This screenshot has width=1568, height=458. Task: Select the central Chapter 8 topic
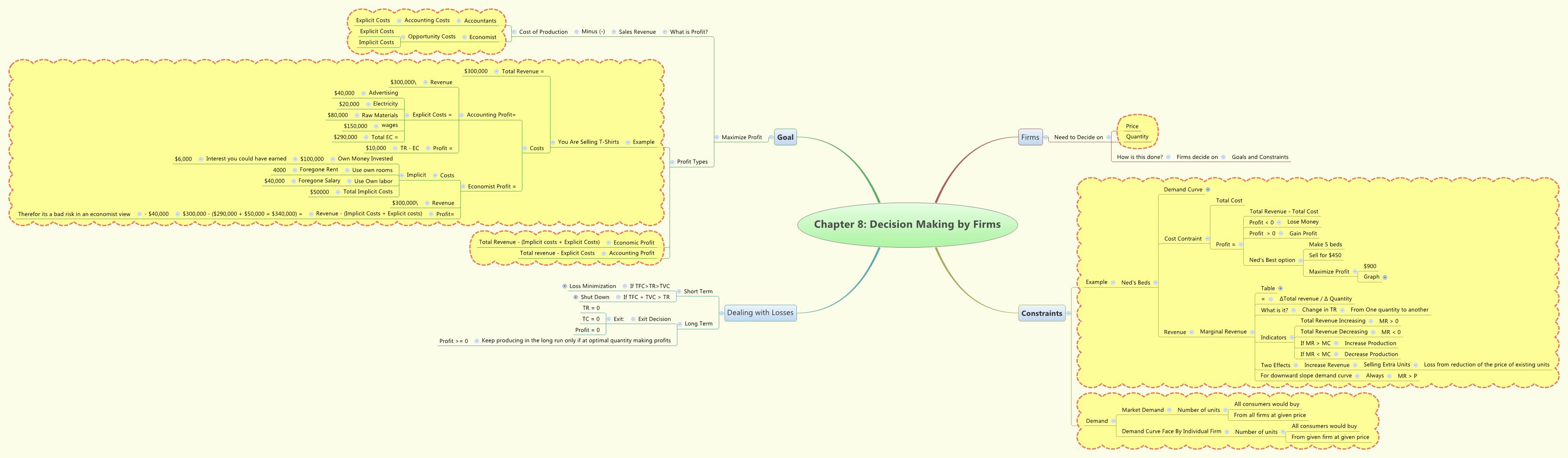[907, 224]
